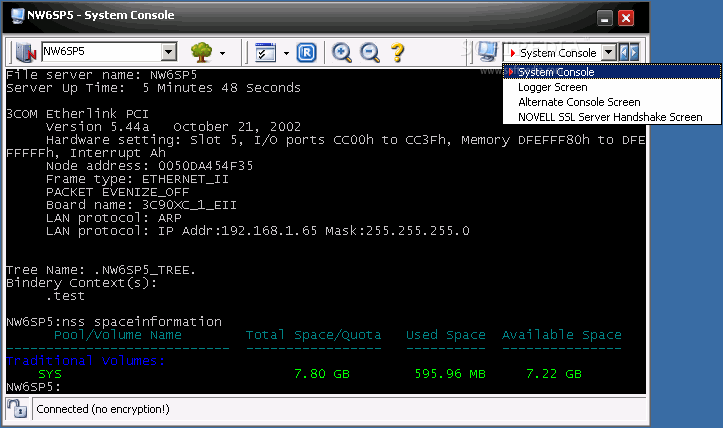Click the 'Version 5.44a' line
723x428 pixels.
point(173,126)
